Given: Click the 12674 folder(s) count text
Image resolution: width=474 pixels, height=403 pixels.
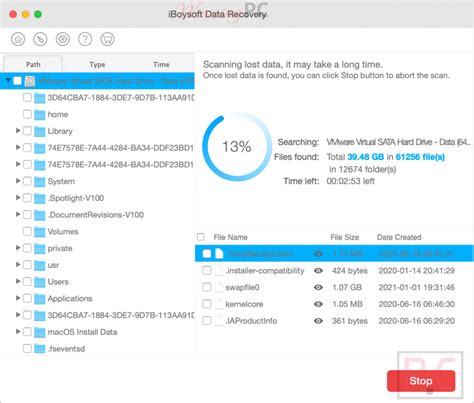Looking at the screenshot, I should point(363,169).
